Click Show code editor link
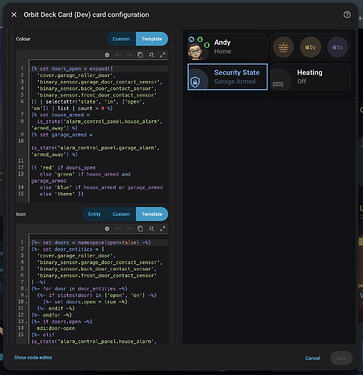The width and height of the screenshot is (363, 375). tap(33, 357)
